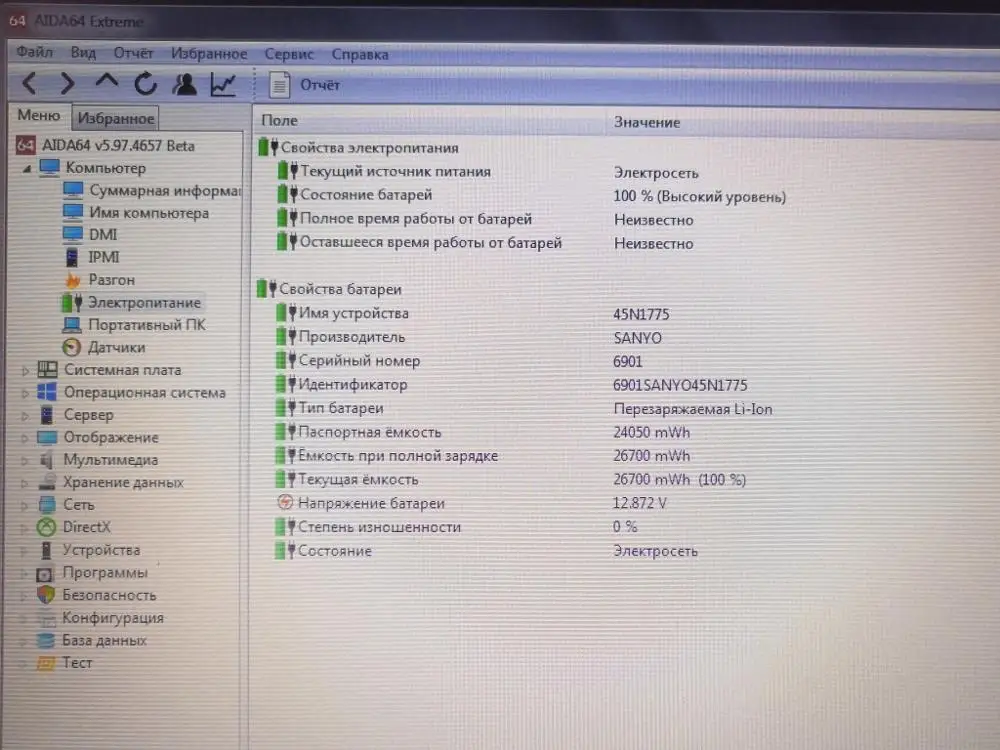Expand the Отображение node
1000x750 pixels.
pyautogui.click(x=25, y=438)
